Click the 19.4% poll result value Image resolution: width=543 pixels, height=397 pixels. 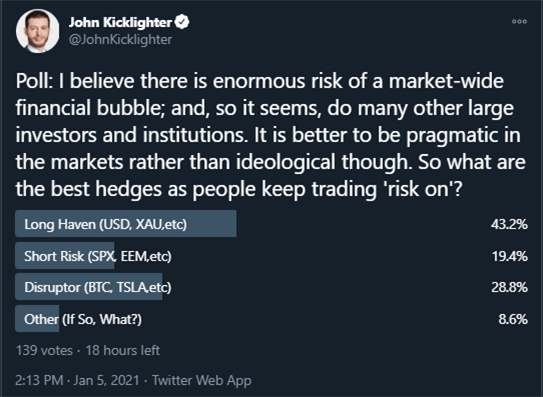pyautogui.click(x=510, y=256)
